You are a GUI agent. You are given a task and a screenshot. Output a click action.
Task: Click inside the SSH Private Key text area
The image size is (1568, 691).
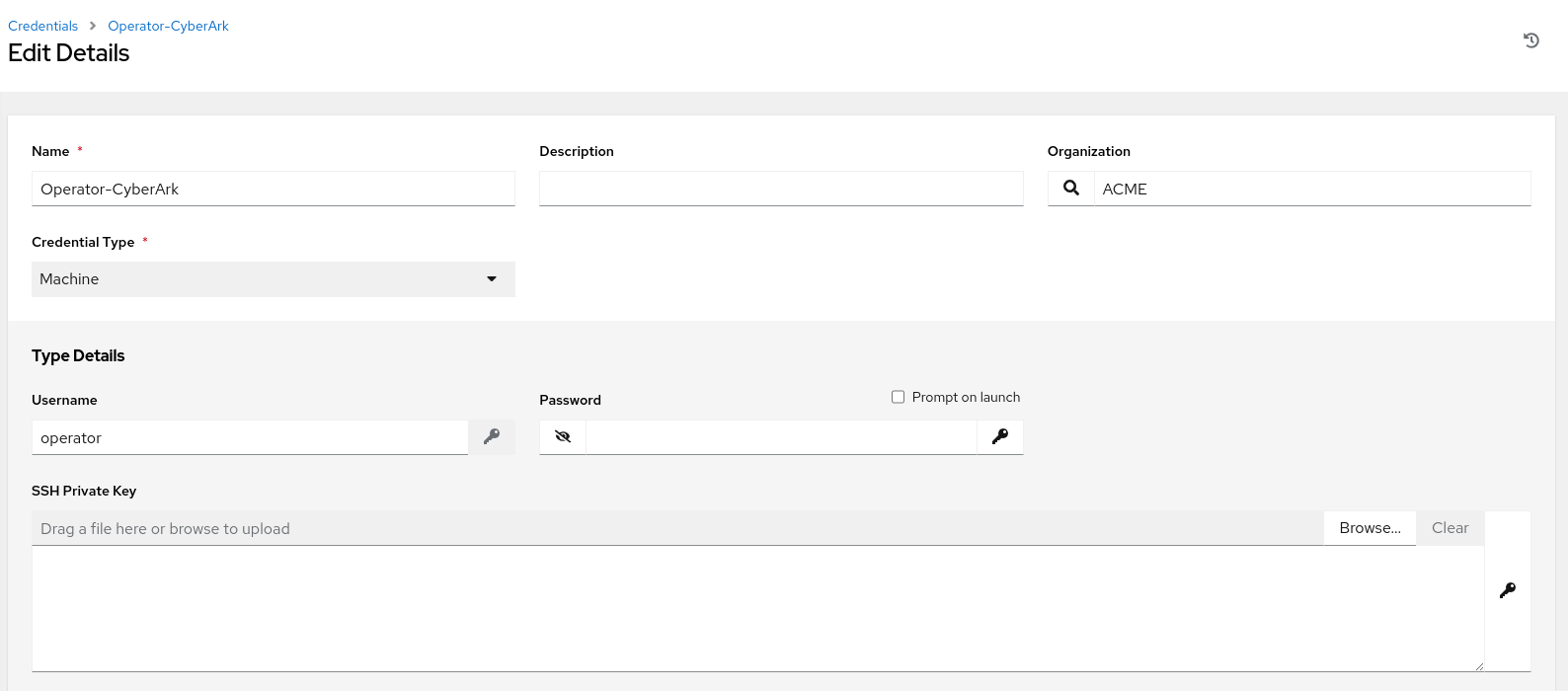point(756,608)
